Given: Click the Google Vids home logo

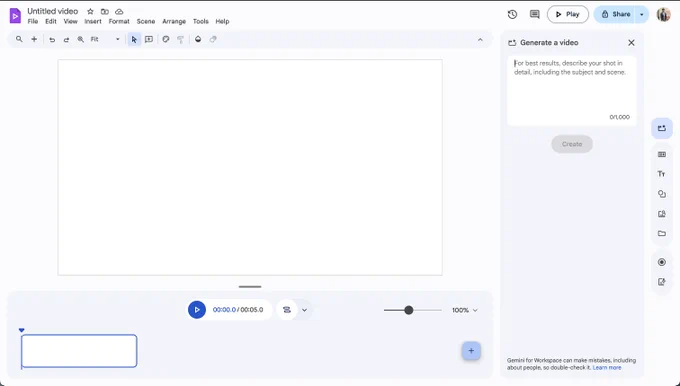Looking at the screenshot, I should pos(15,16).
